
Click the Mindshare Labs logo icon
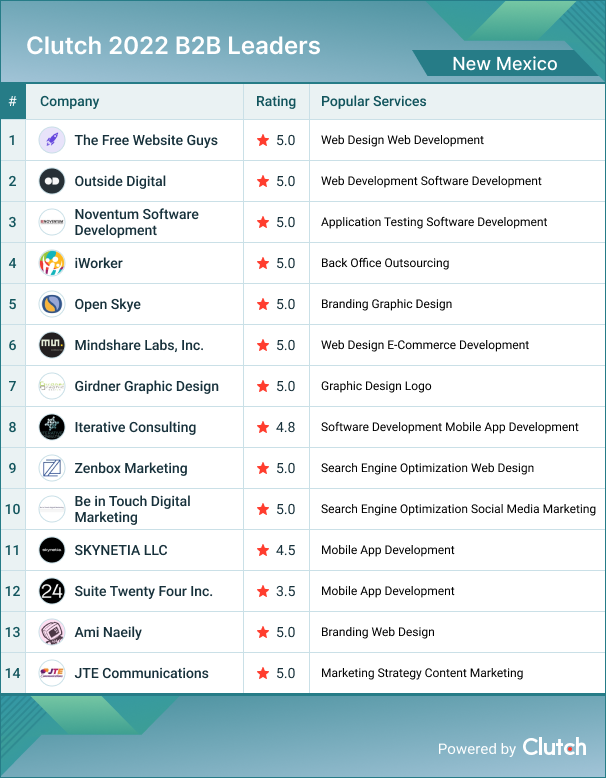tap(52, 345)
